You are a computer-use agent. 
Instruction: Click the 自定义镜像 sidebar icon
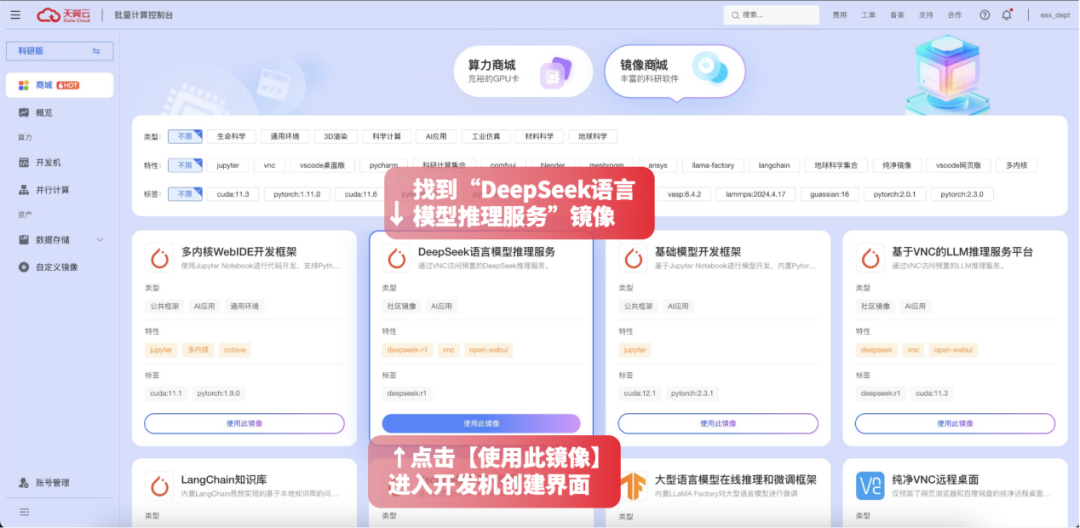[x=23, y=266]
